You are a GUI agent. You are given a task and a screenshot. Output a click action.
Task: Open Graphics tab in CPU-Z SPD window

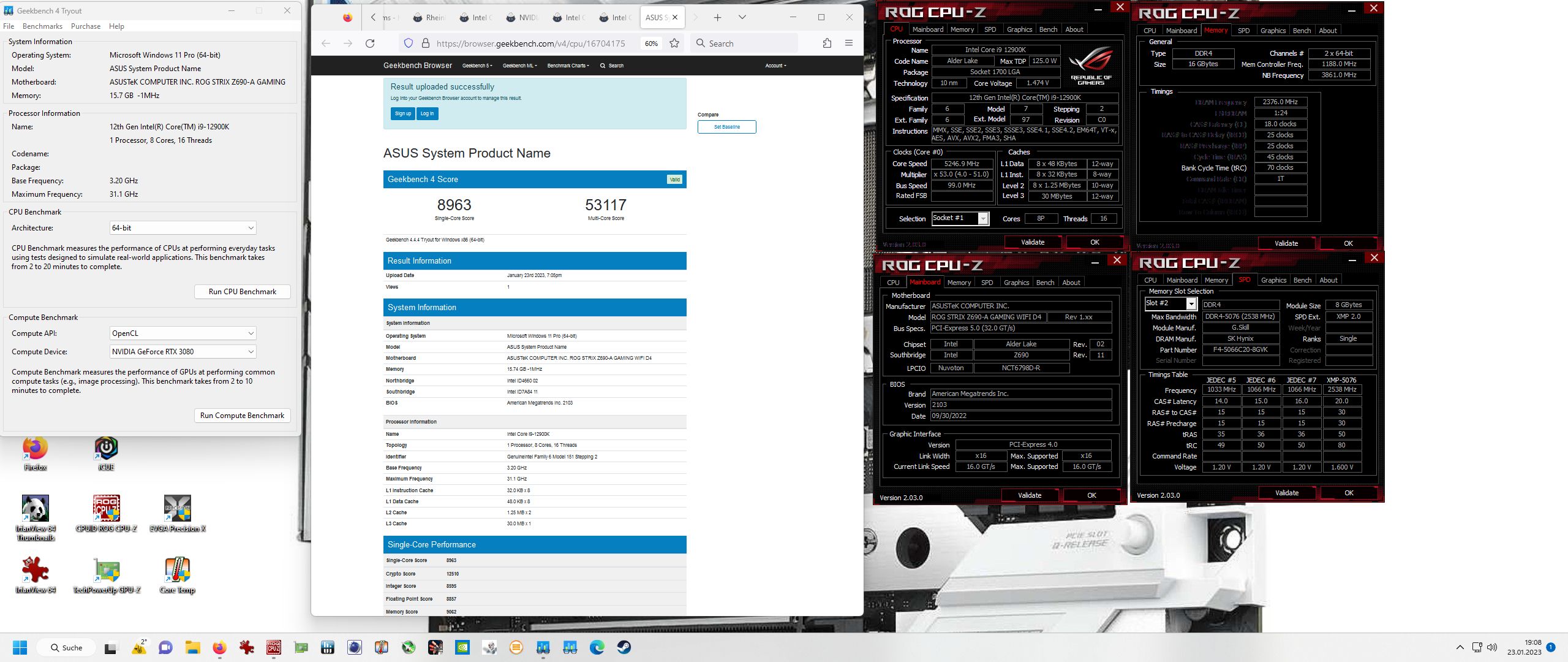pyautogui.click(x=1273, y=280)
